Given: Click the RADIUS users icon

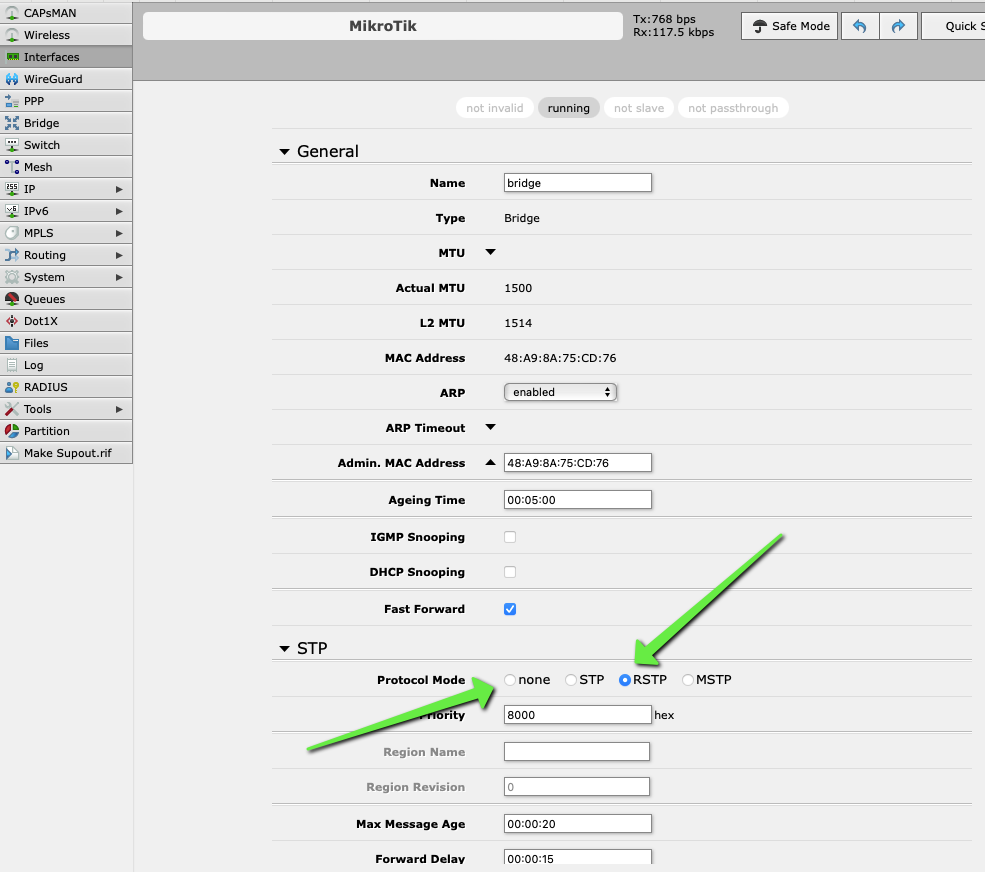Looking at the screenshot, I should coord(12,387).
